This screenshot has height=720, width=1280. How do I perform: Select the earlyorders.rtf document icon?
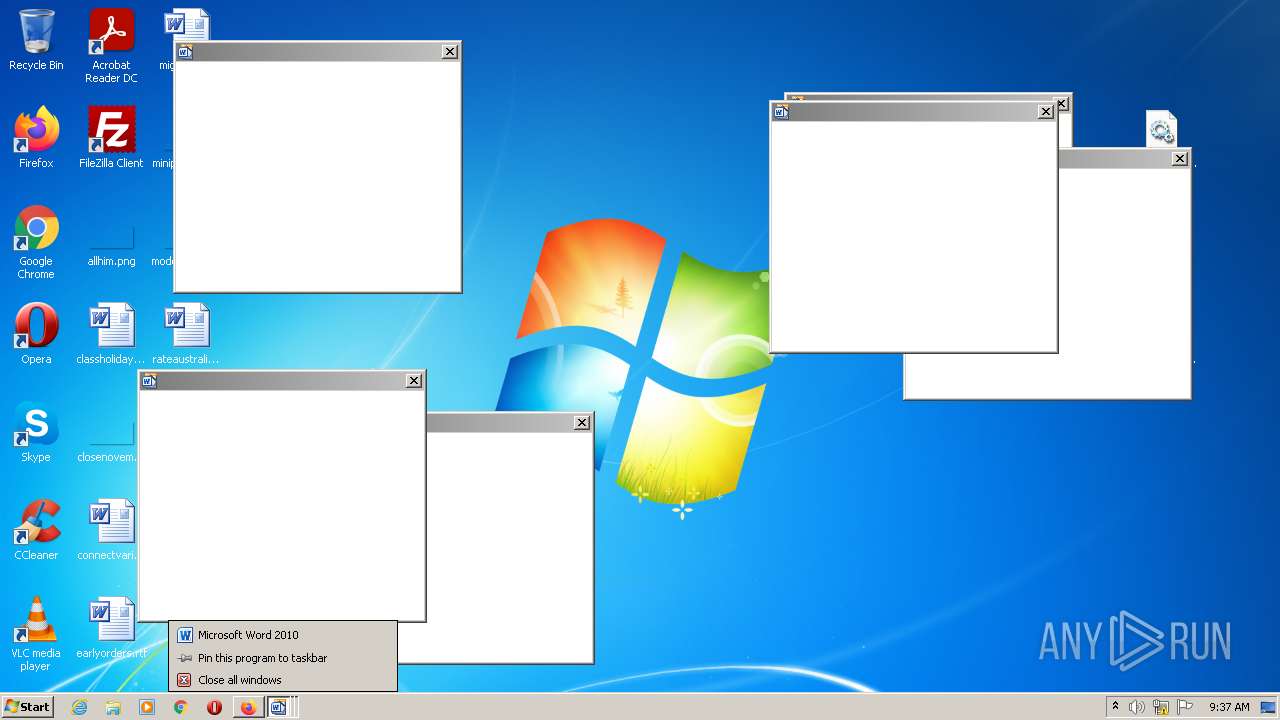[111, 628]
